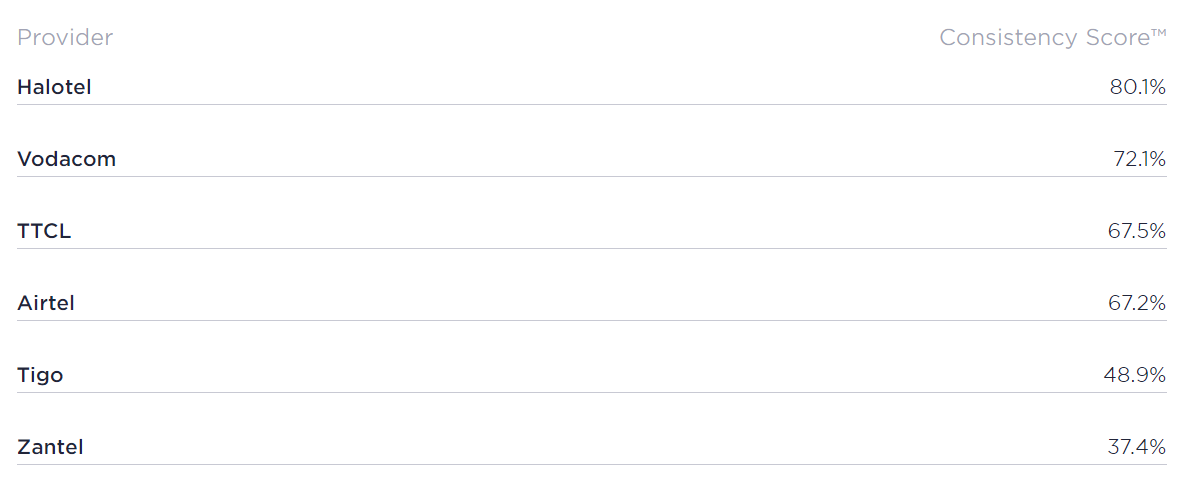The image size is (1187, 487).
Task: Select the TTCL provider name
Action: [44, 231]
